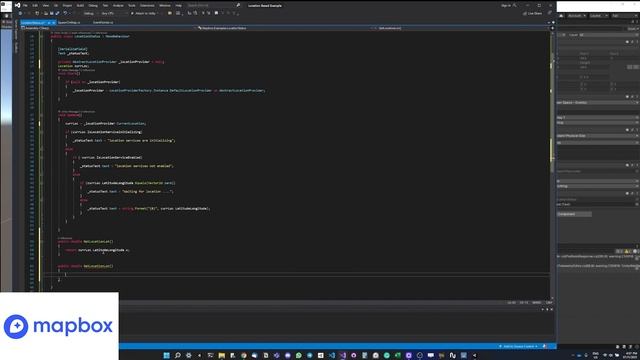Collapse the GetLocationLat() method outline
This screenshot has height=360, width=640.
pyautogui.click(x=41, y=242)
